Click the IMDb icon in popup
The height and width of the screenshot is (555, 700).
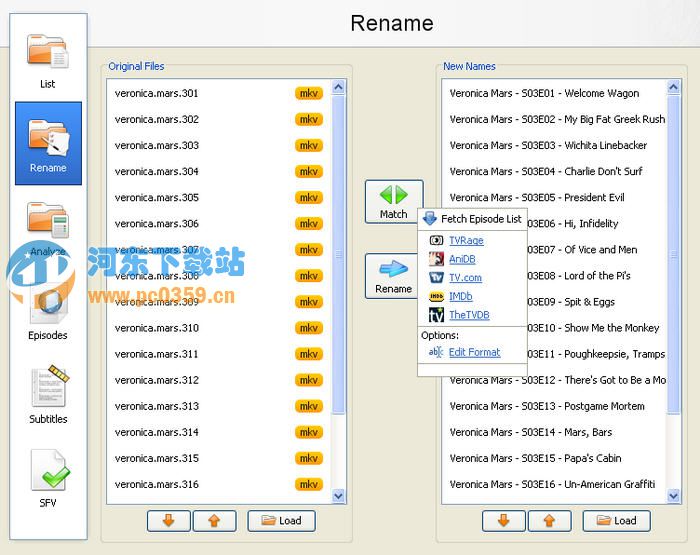point(436,296)
